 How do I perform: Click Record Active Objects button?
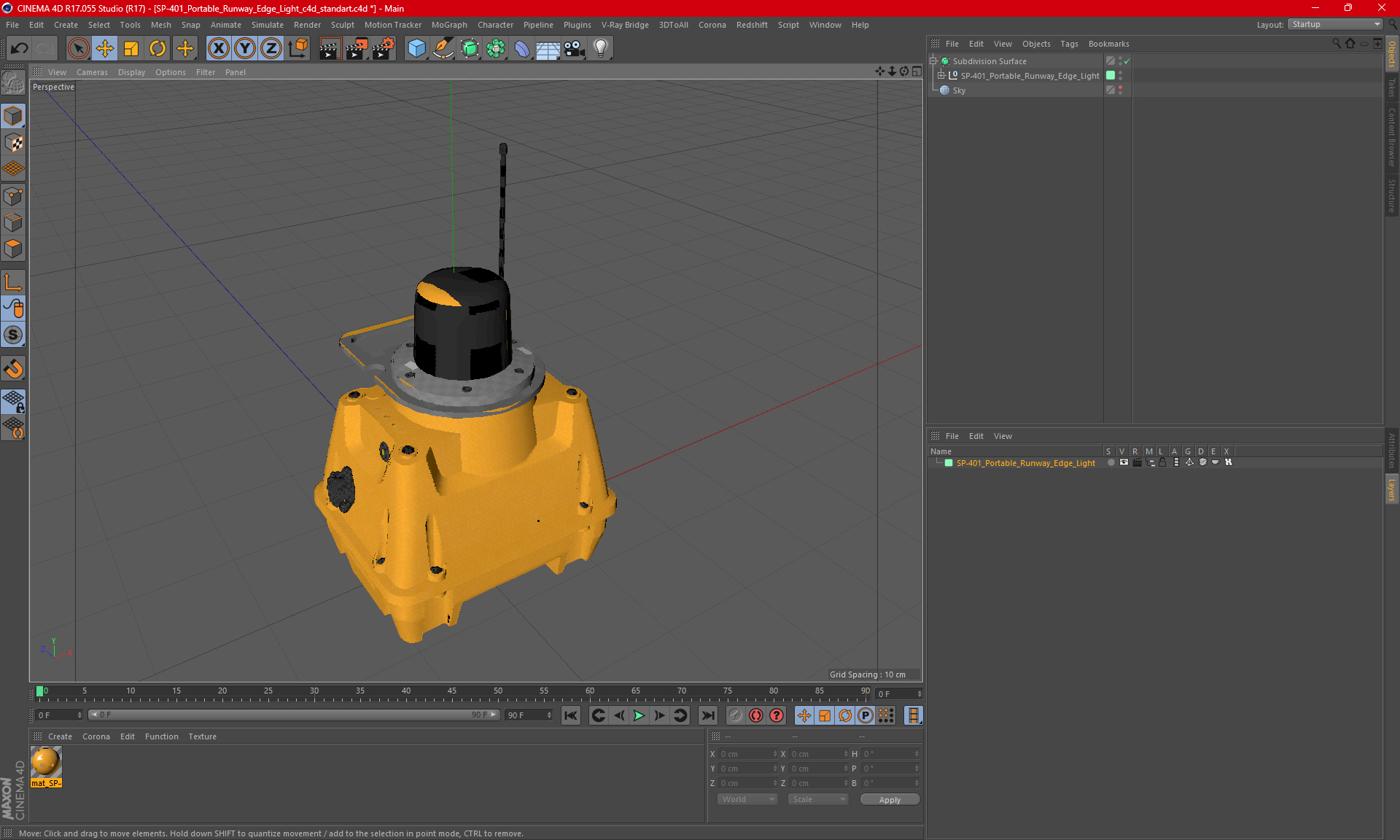point(736,716)
